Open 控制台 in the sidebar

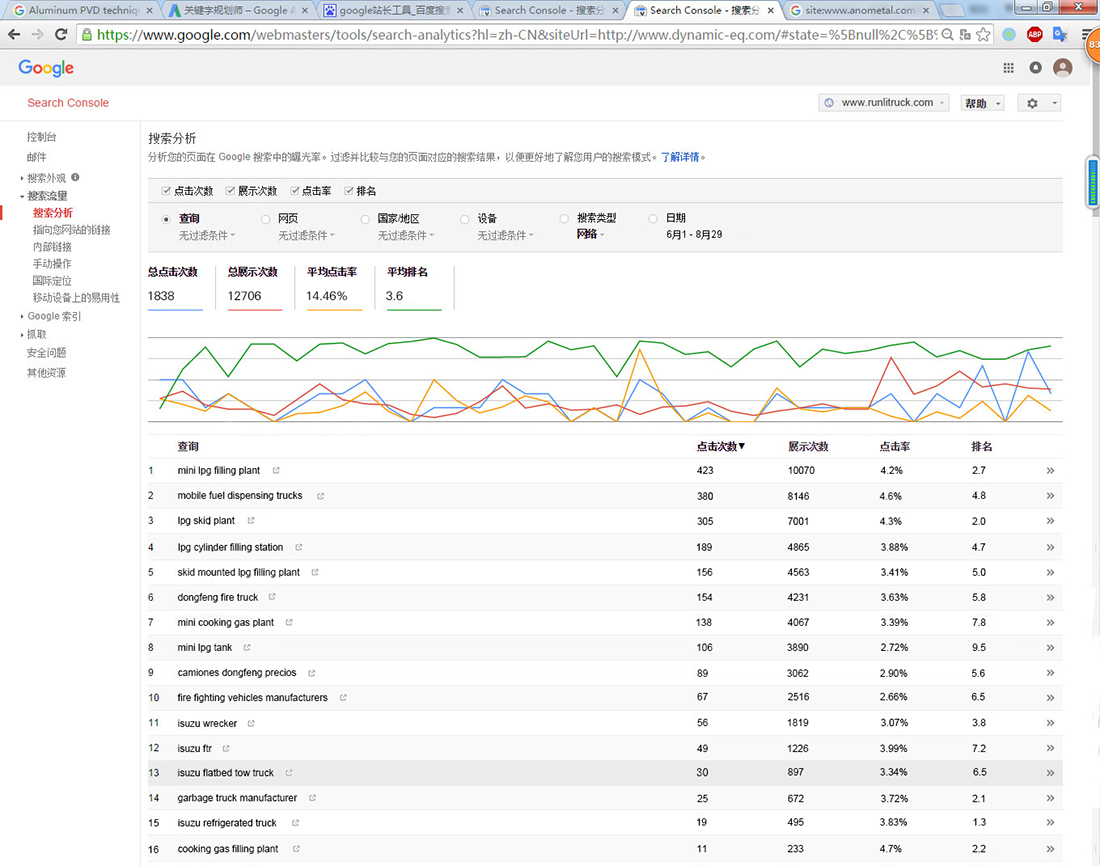[x=41, y=137]
